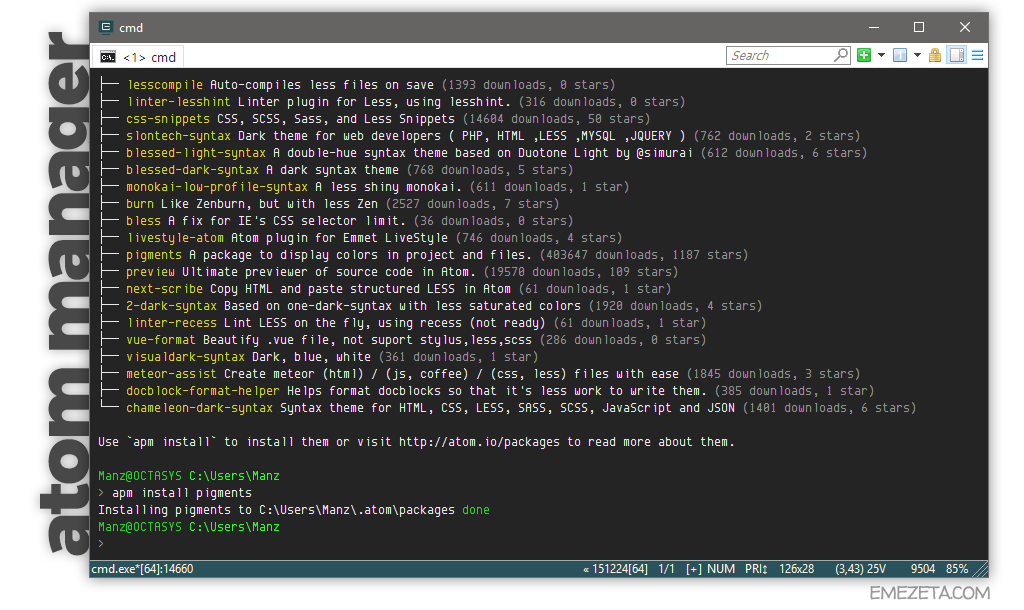Maximize the cmd window
Viewport: 1024px width, 610px height.
point(919,27)
